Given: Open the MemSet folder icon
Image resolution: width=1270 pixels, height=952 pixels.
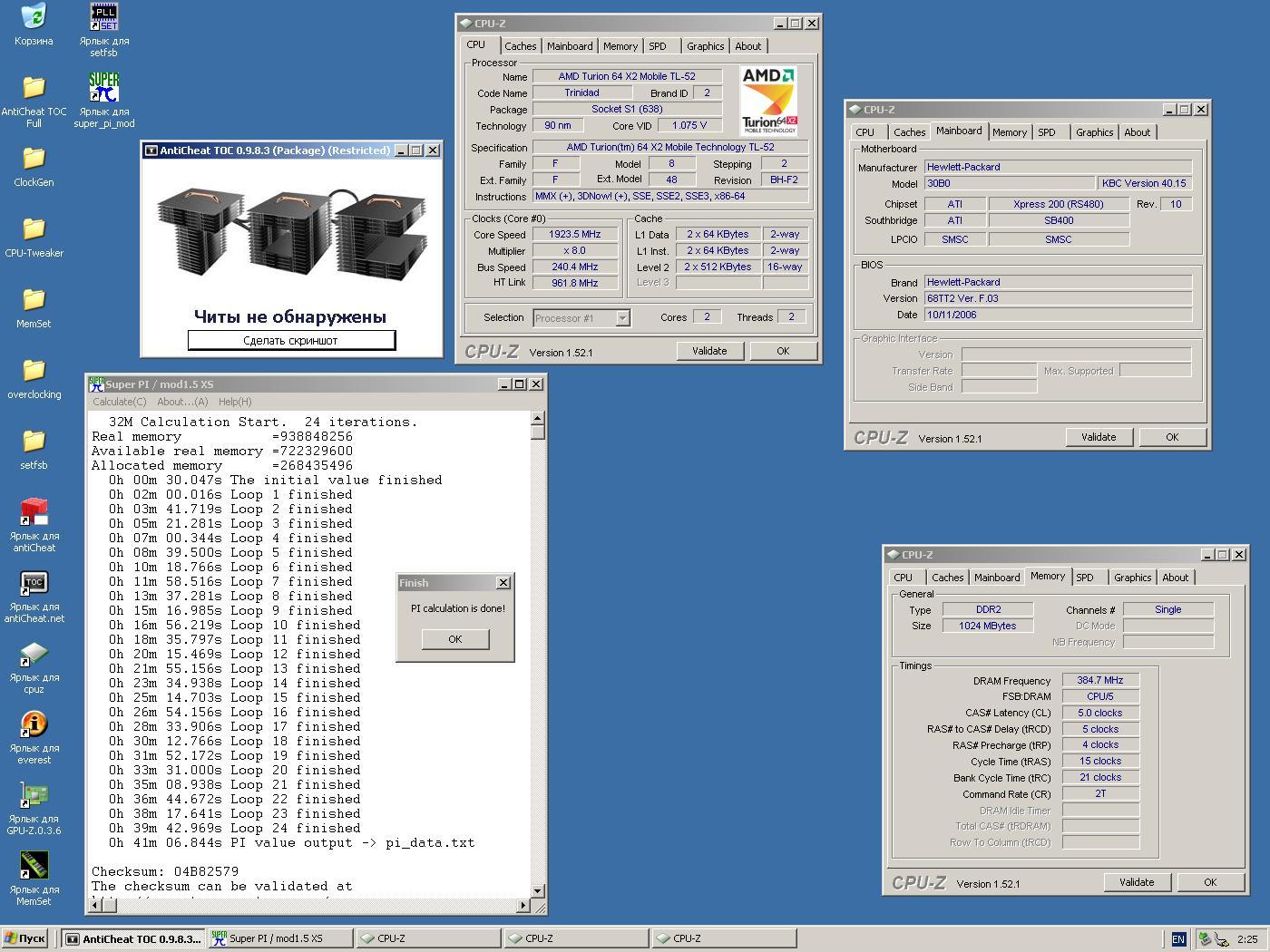Looking at the screenshot, I should (x=34, y=300).
